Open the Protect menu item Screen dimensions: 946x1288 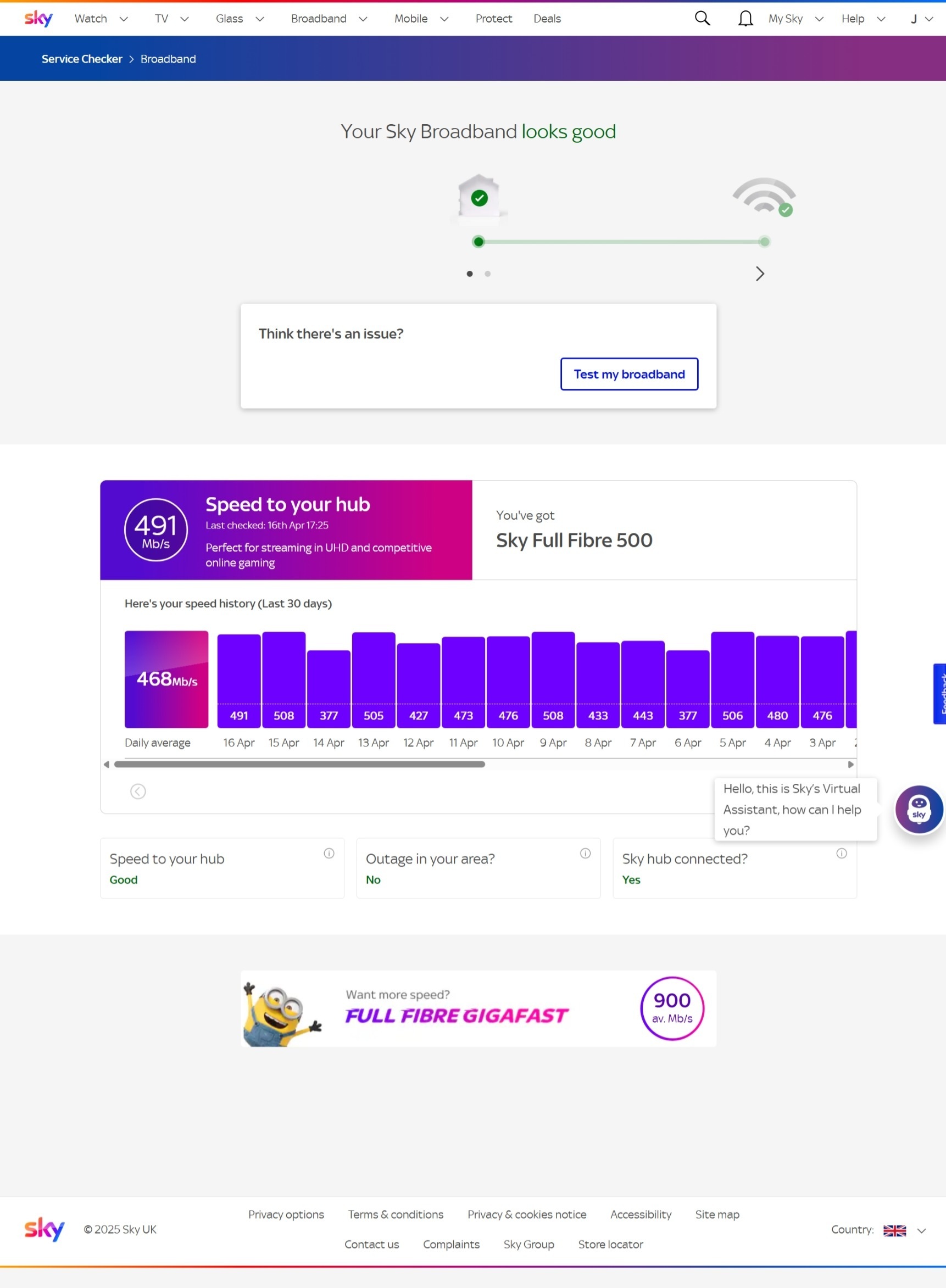click(493, 19)
